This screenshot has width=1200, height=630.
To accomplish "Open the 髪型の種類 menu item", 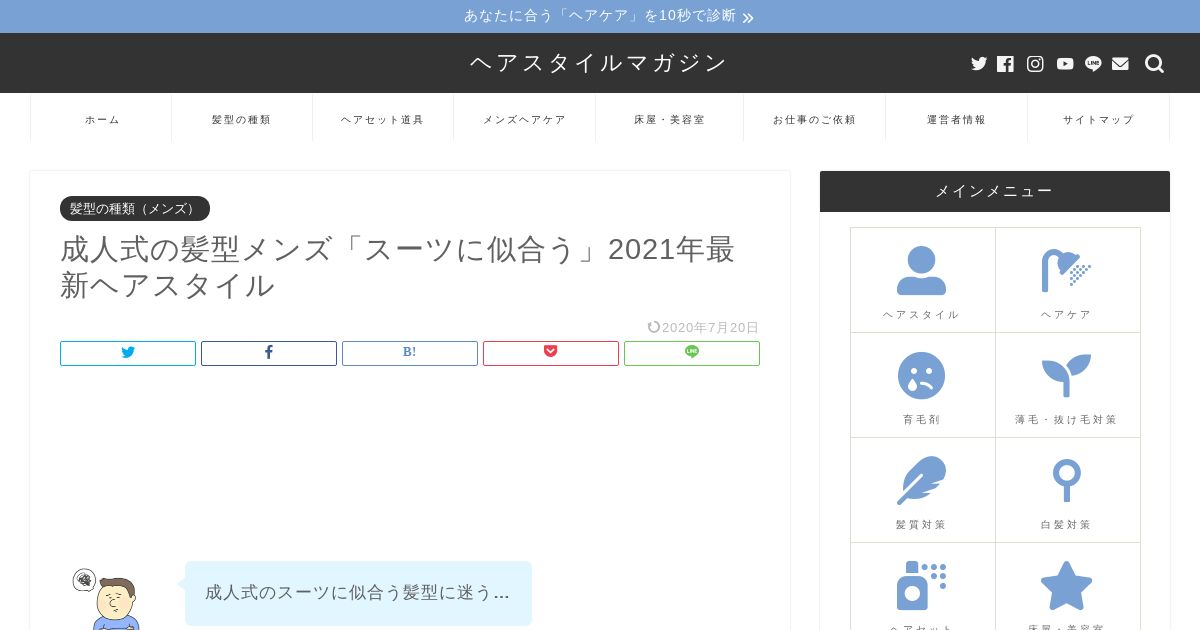I will [242, 119].
